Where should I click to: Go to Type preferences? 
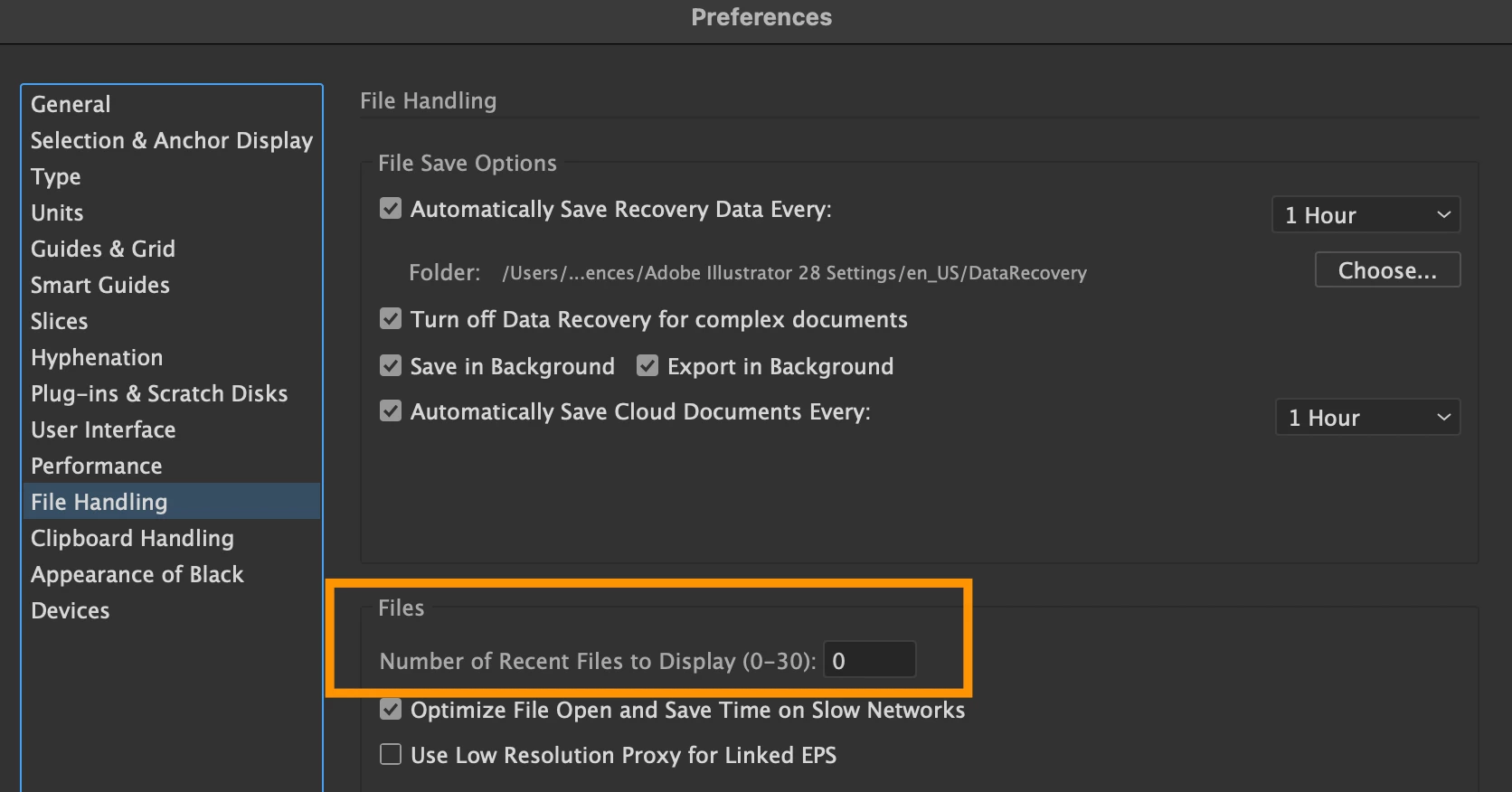(56, 176)
